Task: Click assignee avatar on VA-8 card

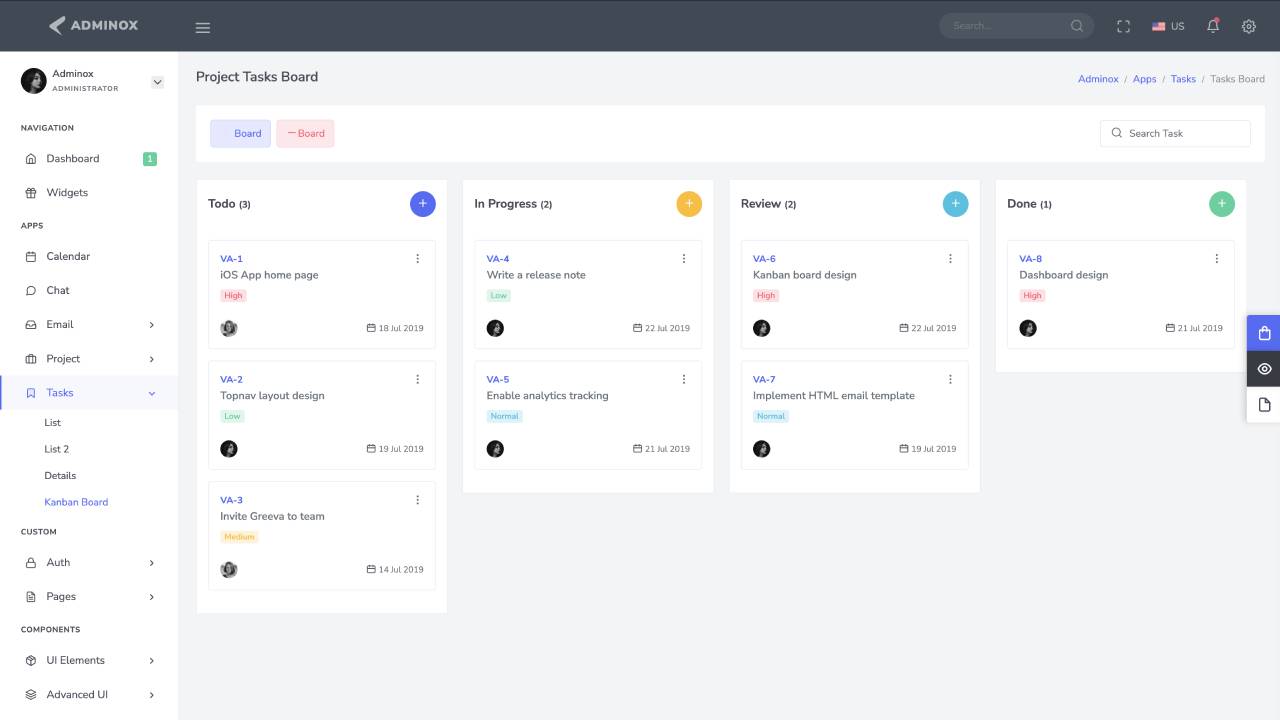Action: [x=1028, y=328]
